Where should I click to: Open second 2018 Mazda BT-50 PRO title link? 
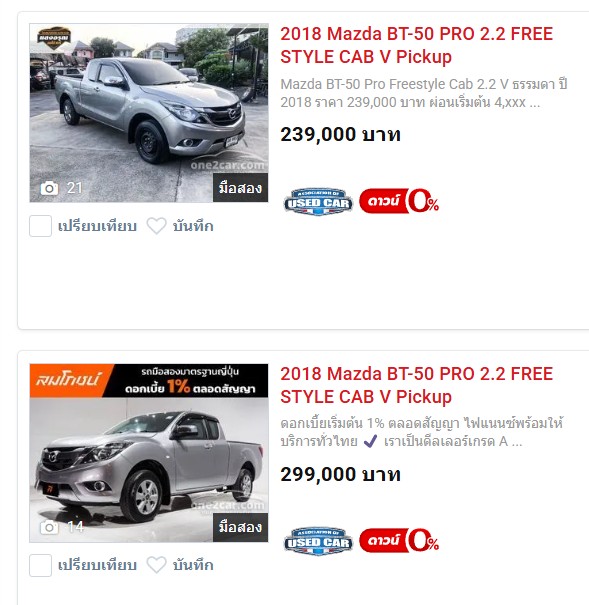point(417,385)
